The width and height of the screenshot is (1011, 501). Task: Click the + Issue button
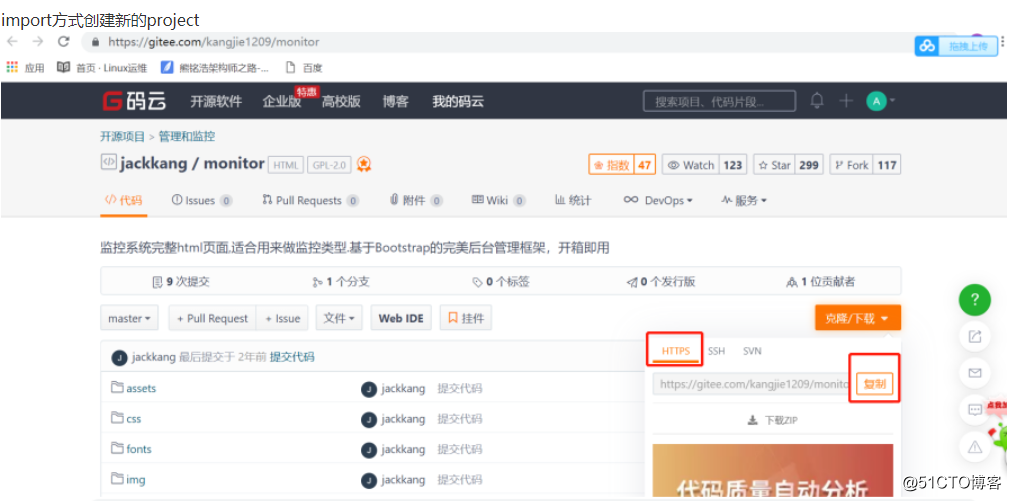282,318
